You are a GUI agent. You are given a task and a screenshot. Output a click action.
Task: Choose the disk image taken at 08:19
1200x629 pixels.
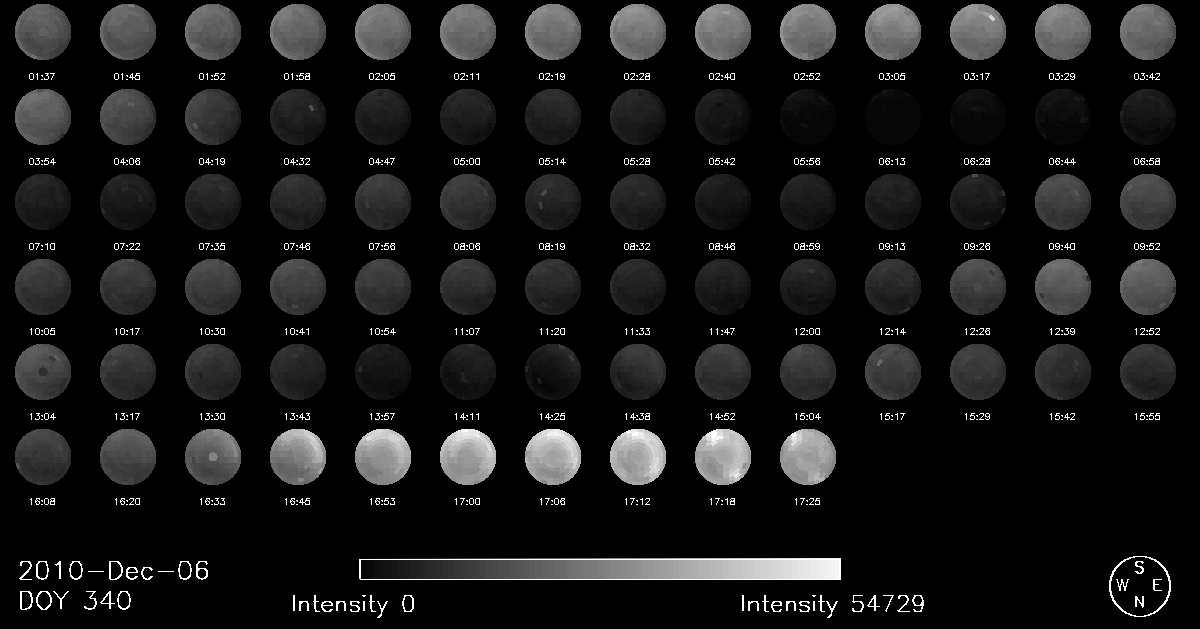pos(553,201)
